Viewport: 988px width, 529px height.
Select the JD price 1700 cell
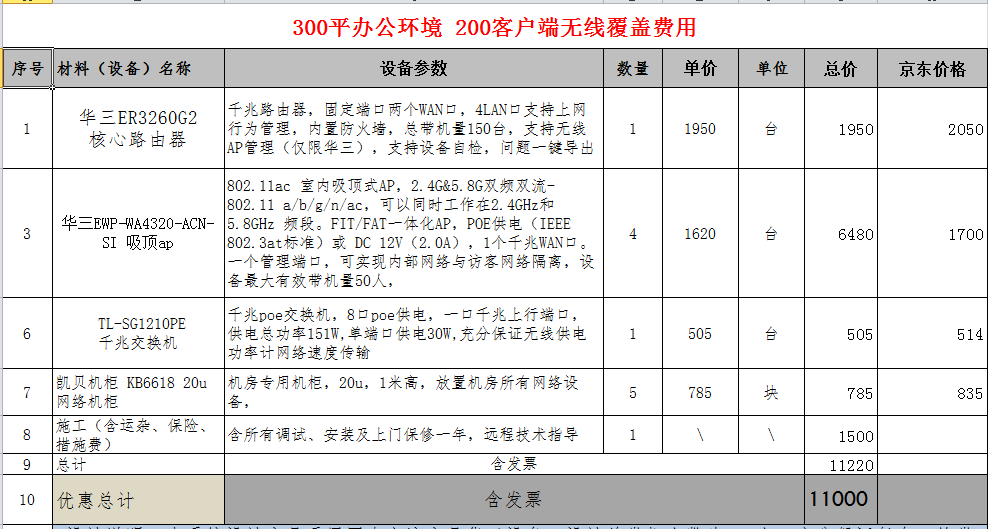(x=933, y=233)
